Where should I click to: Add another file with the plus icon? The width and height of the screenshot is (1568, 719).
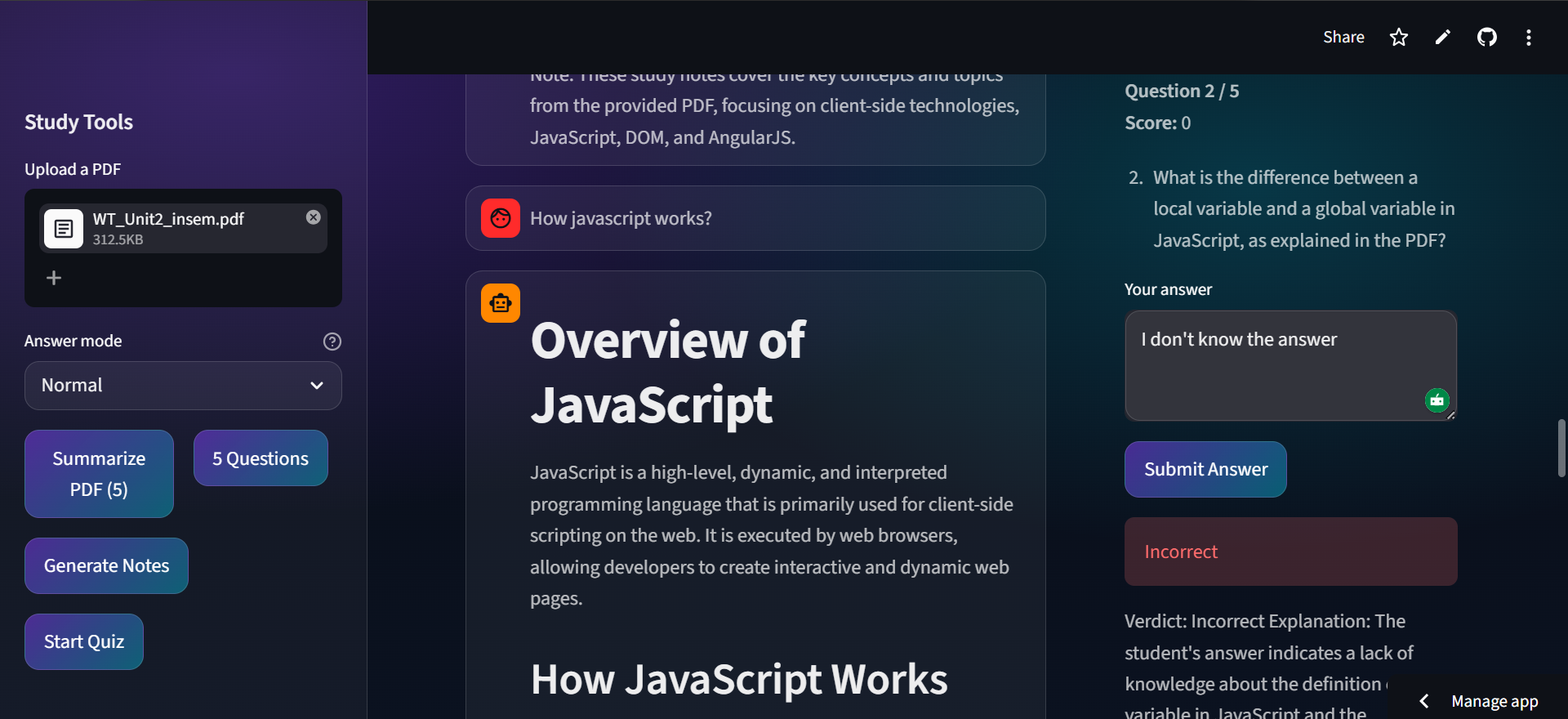pos(54,278)
